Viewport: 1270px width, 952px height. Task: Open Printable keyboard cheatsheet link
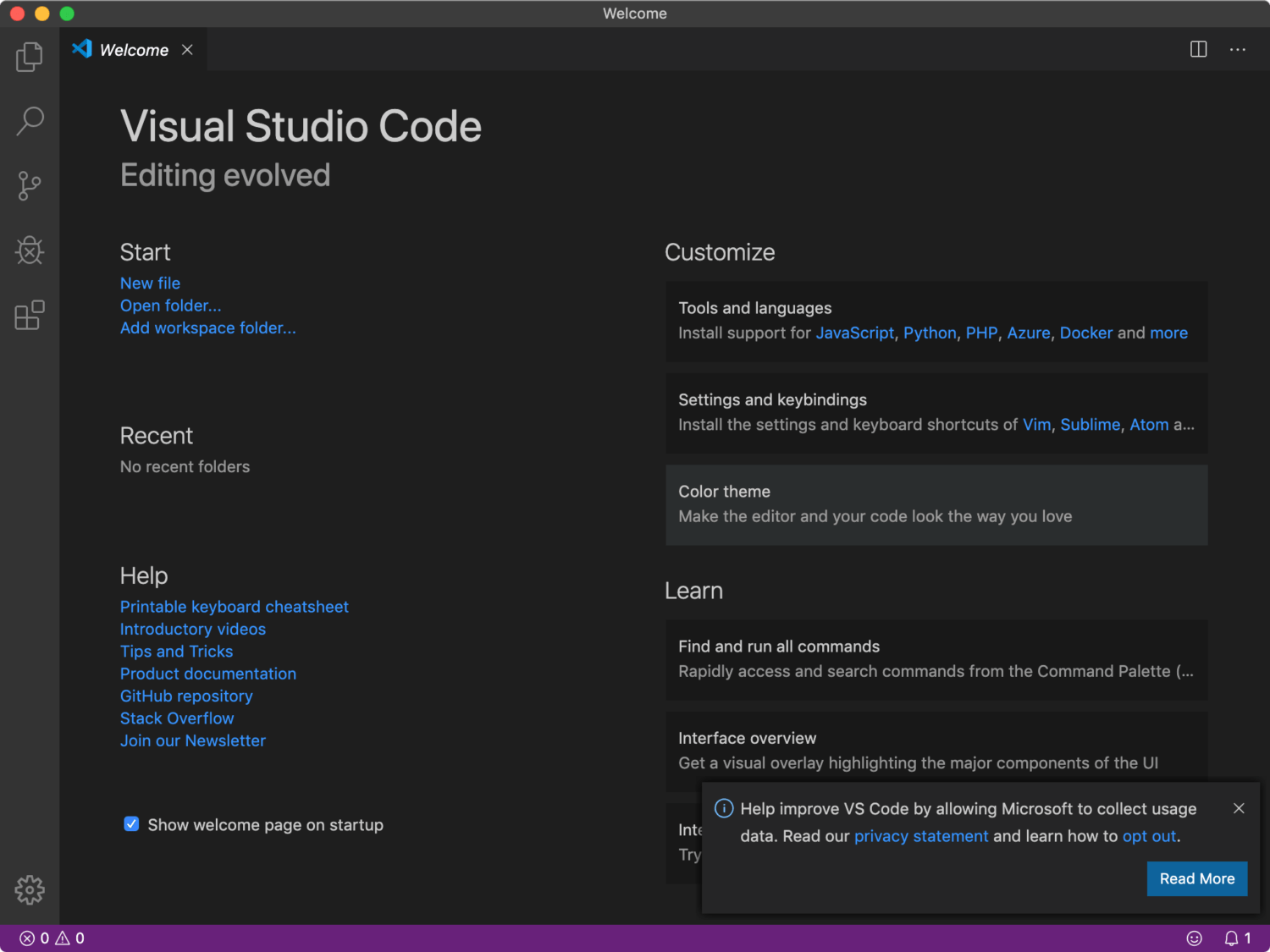click(235, 607)
